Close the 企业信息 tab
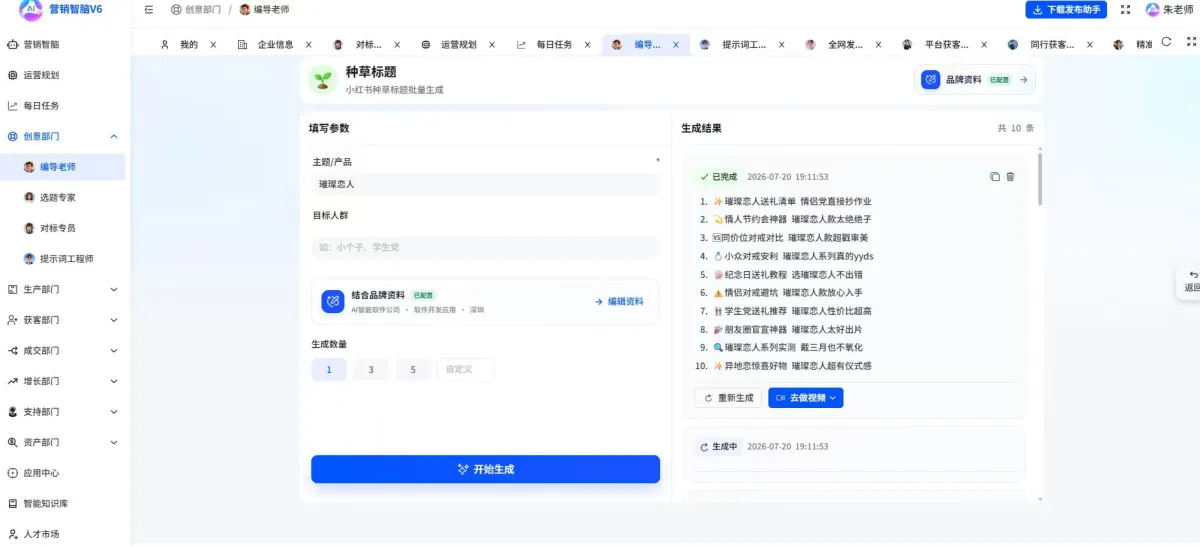 click(309, 45)
